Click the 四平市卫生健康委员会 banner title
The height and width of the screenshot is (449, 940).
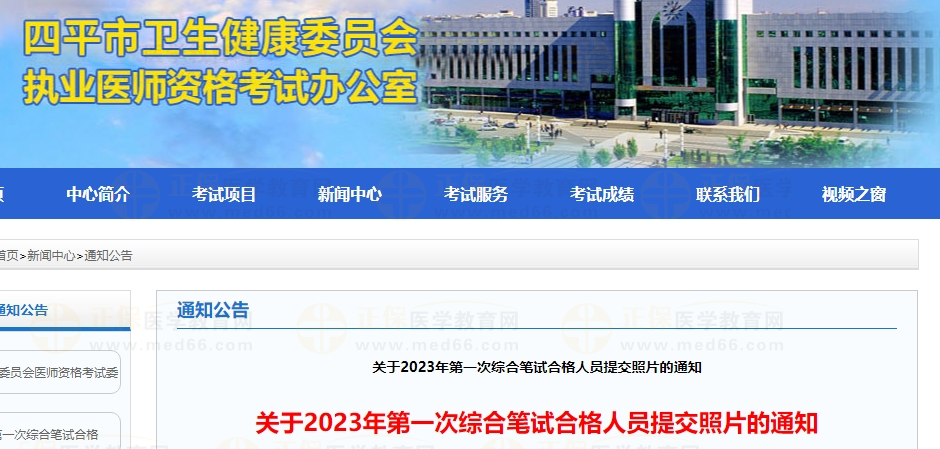click(x=220, y=40)
